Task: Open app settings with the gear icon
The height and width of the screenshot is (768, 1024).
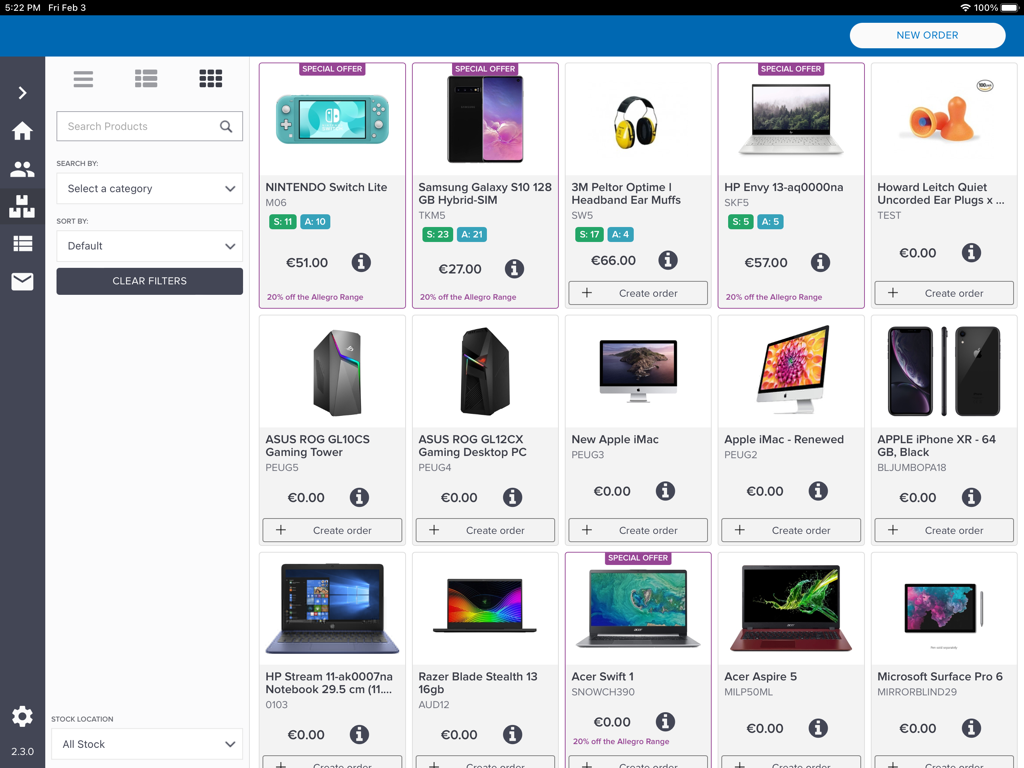Action: click(22, 716)
